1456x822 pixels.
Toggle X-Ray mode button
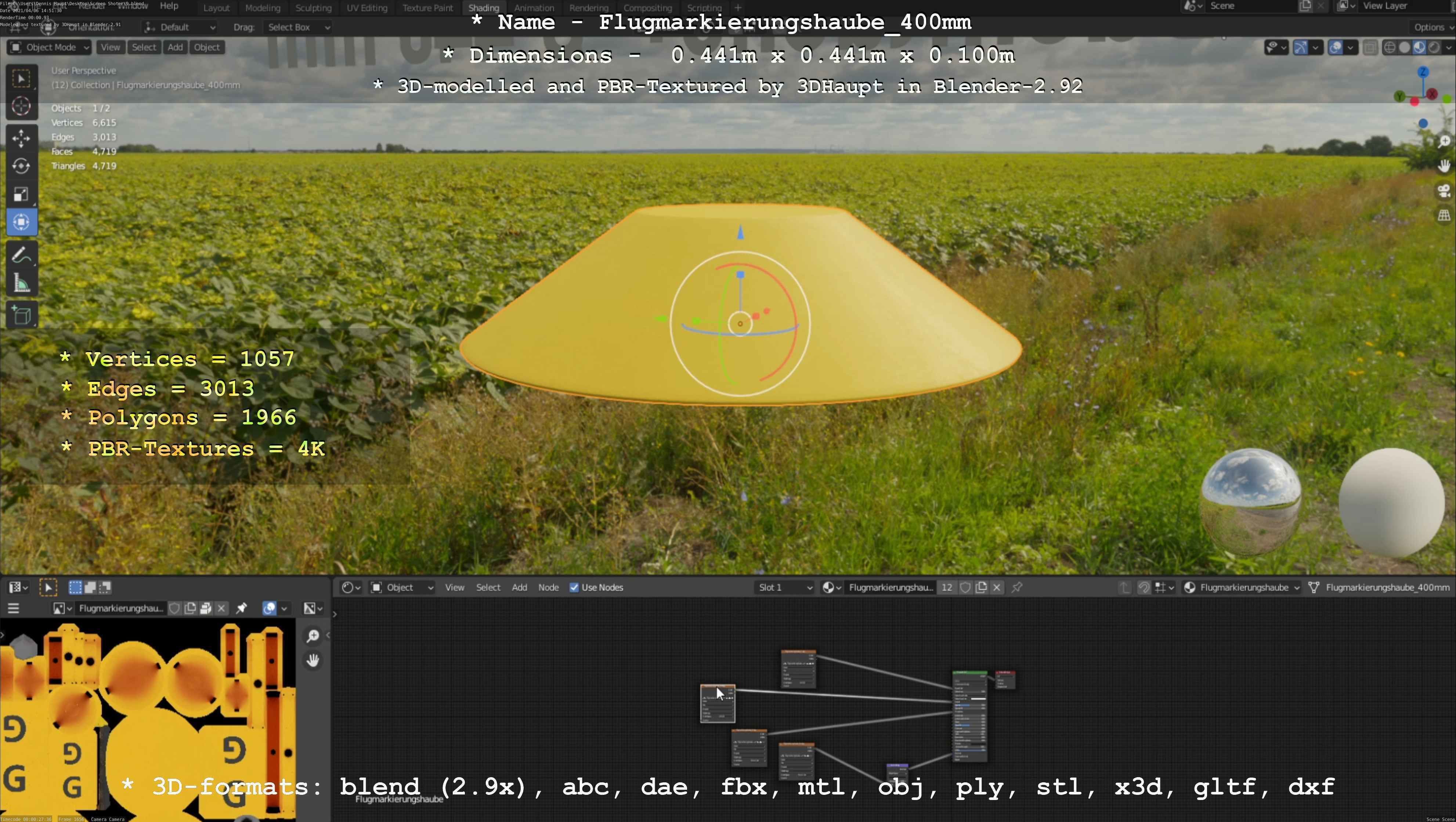1370,47
